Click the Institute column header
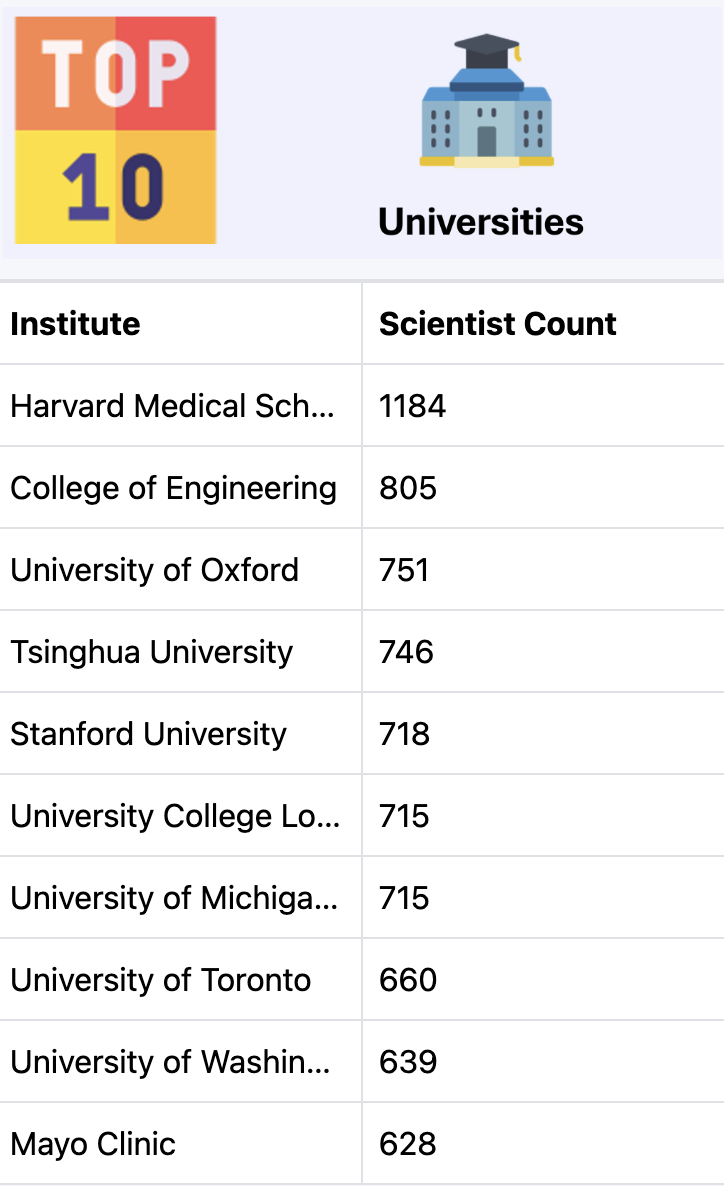 (x=75, y=324)
